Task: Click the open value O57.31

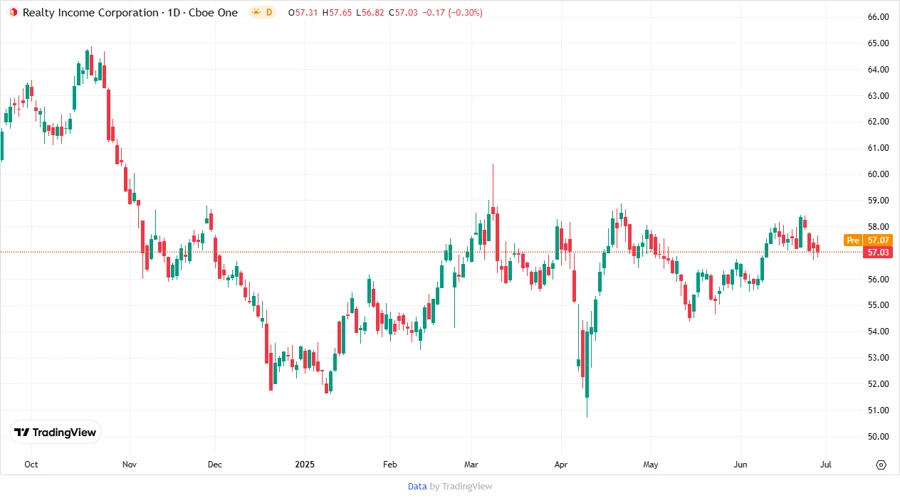Action: point(302,13)
